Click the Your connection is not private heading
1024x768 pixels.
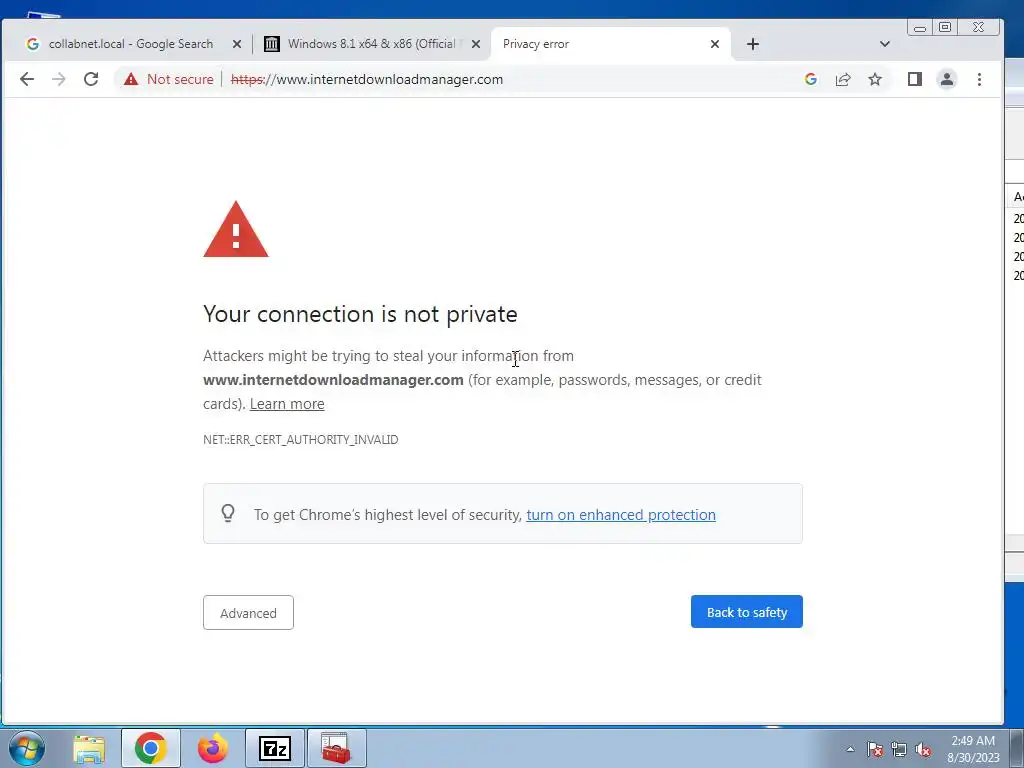click(x=360, y=314)
